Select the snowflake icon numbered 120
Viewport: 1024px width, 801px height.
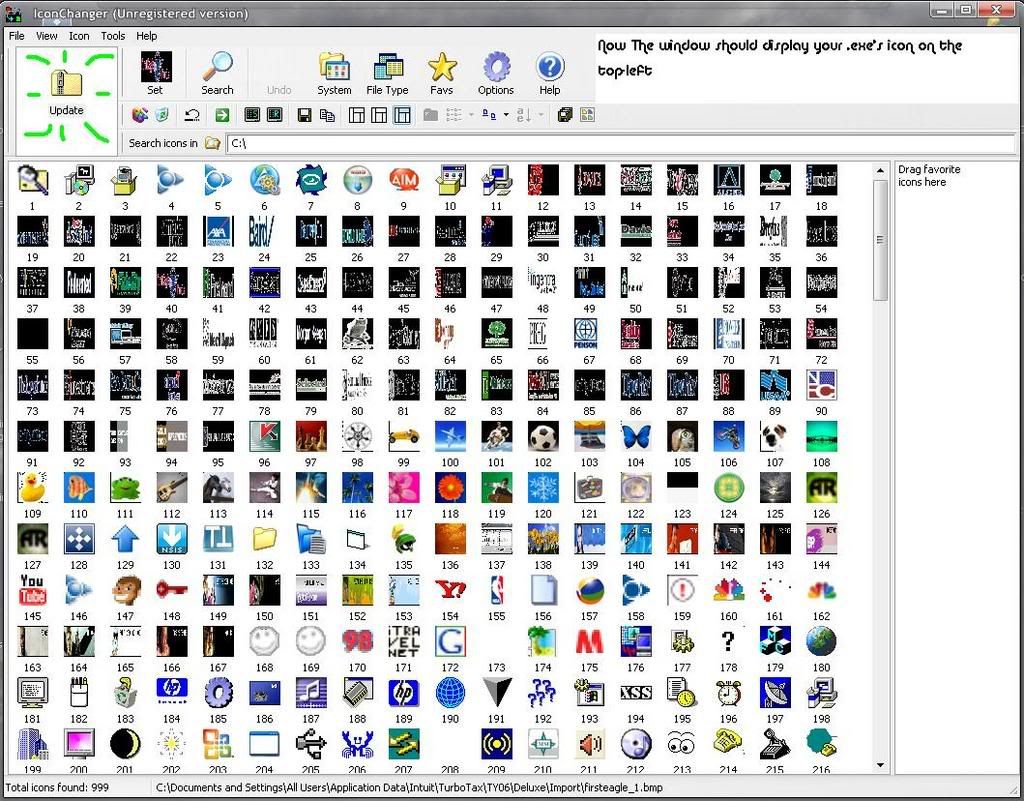click(x=543, y=488)
